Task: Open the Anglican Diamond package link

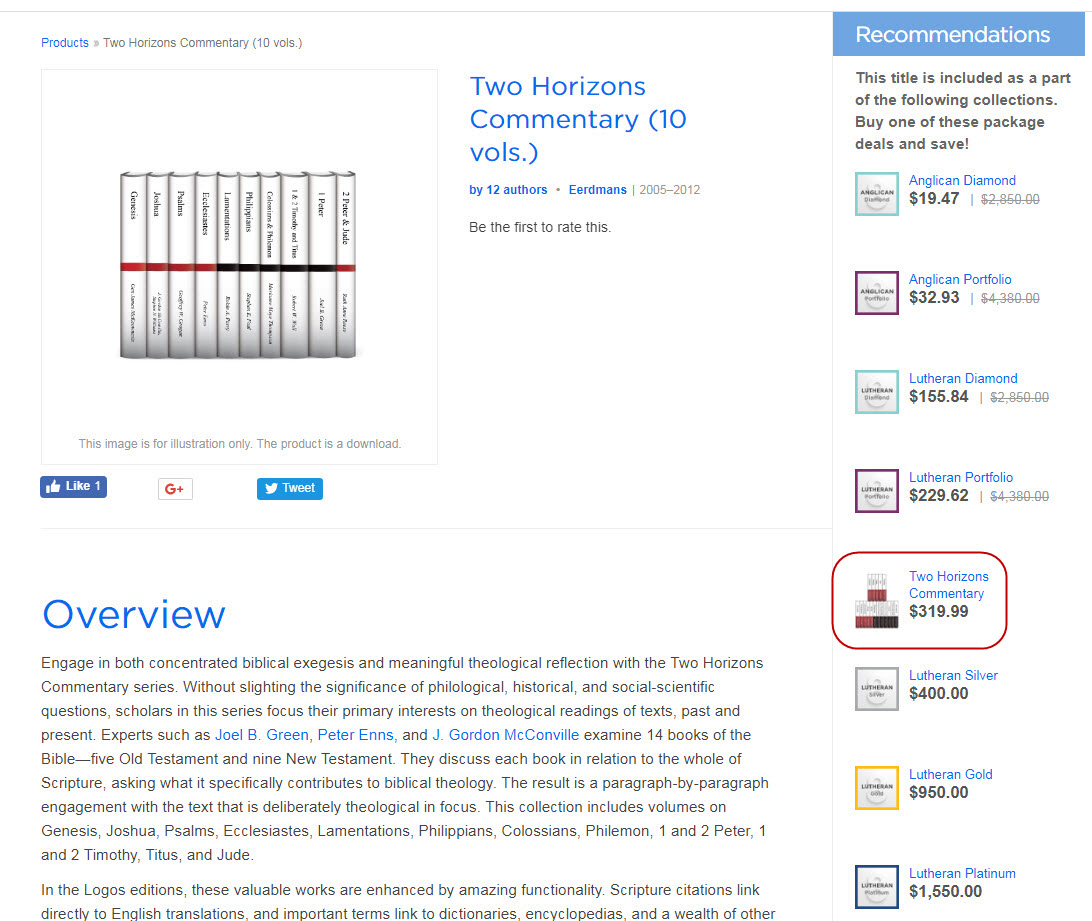Action: [962, 180]
